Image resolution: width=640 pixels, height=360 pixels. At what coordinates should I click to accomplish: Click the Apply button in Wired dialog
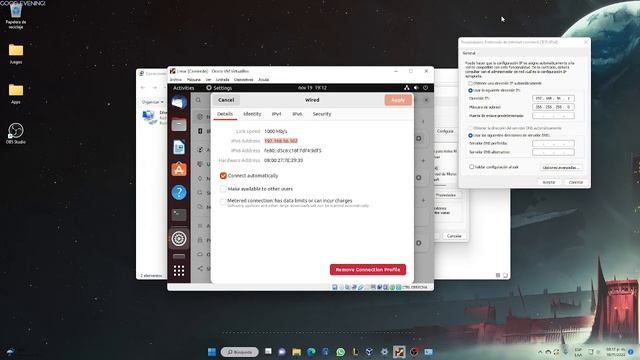coord(398,100)
